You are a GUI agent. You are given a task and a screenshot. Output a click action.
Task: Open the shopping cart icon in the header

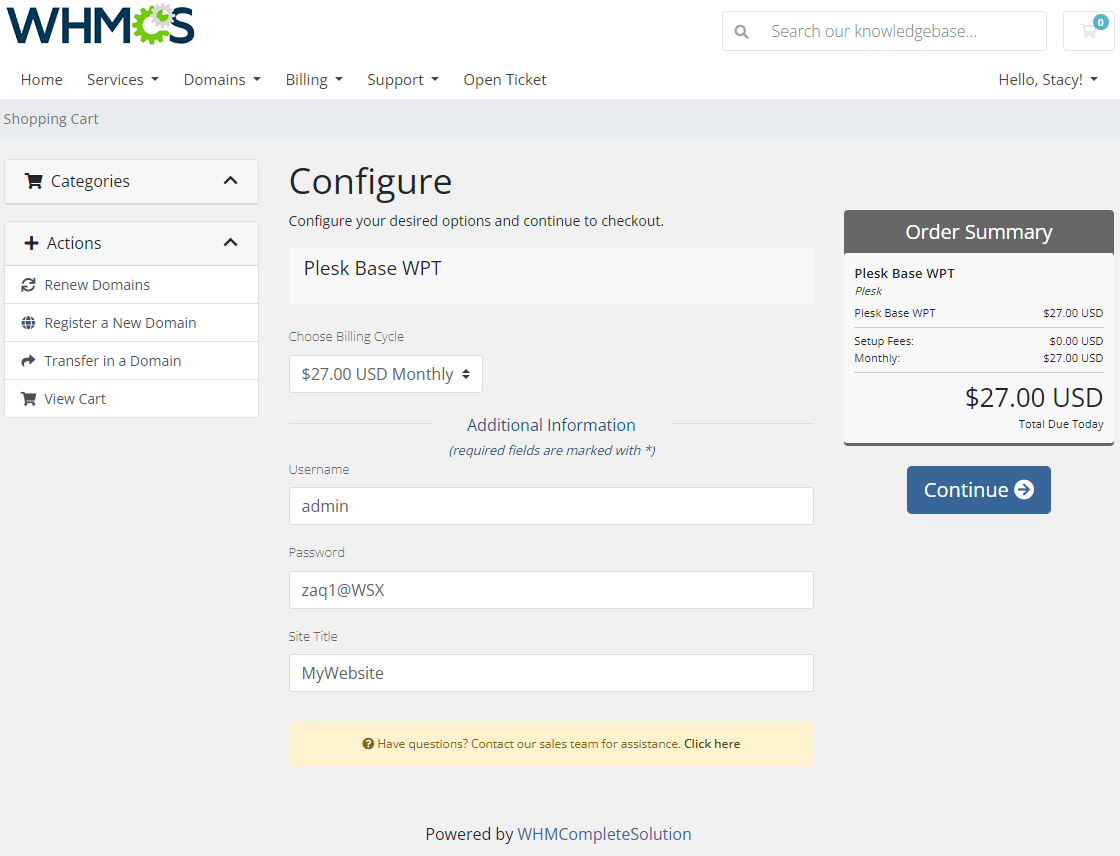tap(1089, 31)
